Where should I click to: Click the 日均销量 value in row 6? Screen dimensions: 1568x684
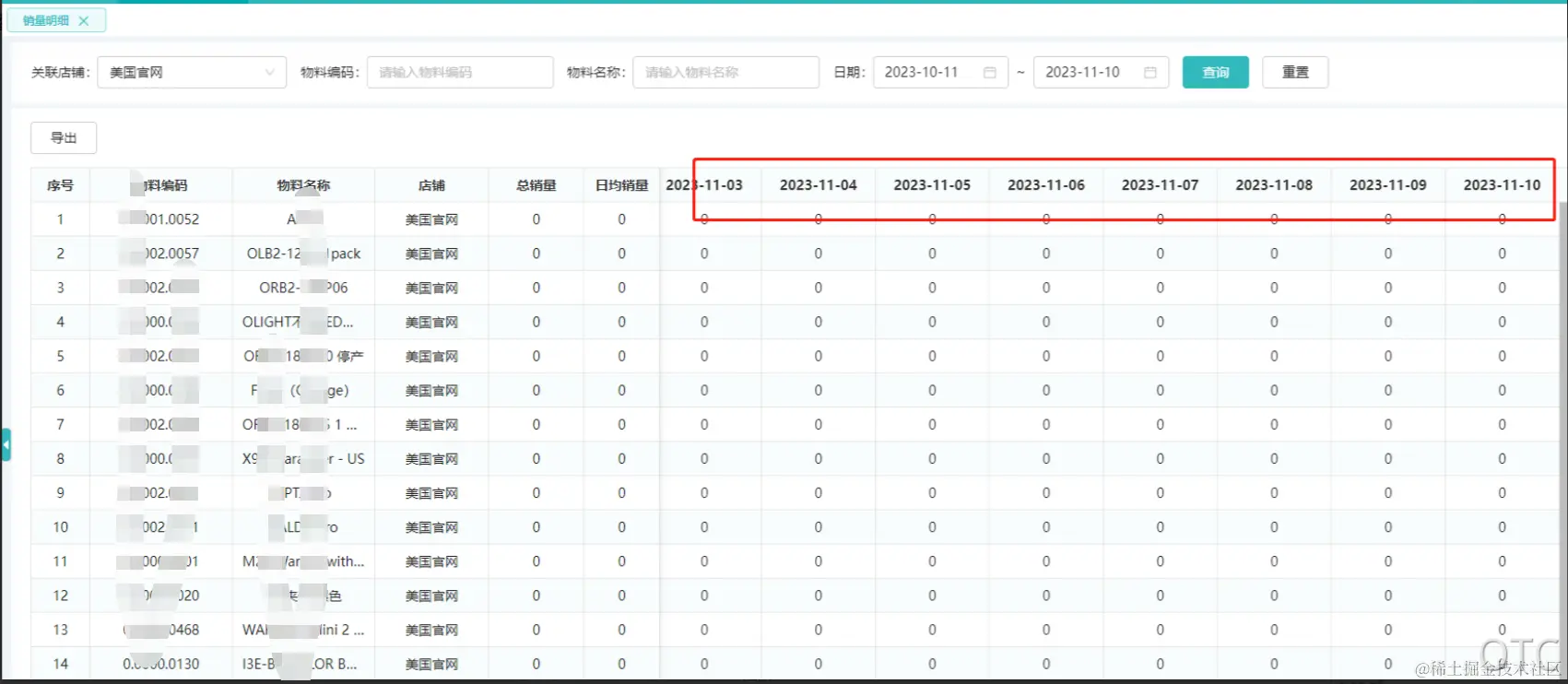pos(621,390)
